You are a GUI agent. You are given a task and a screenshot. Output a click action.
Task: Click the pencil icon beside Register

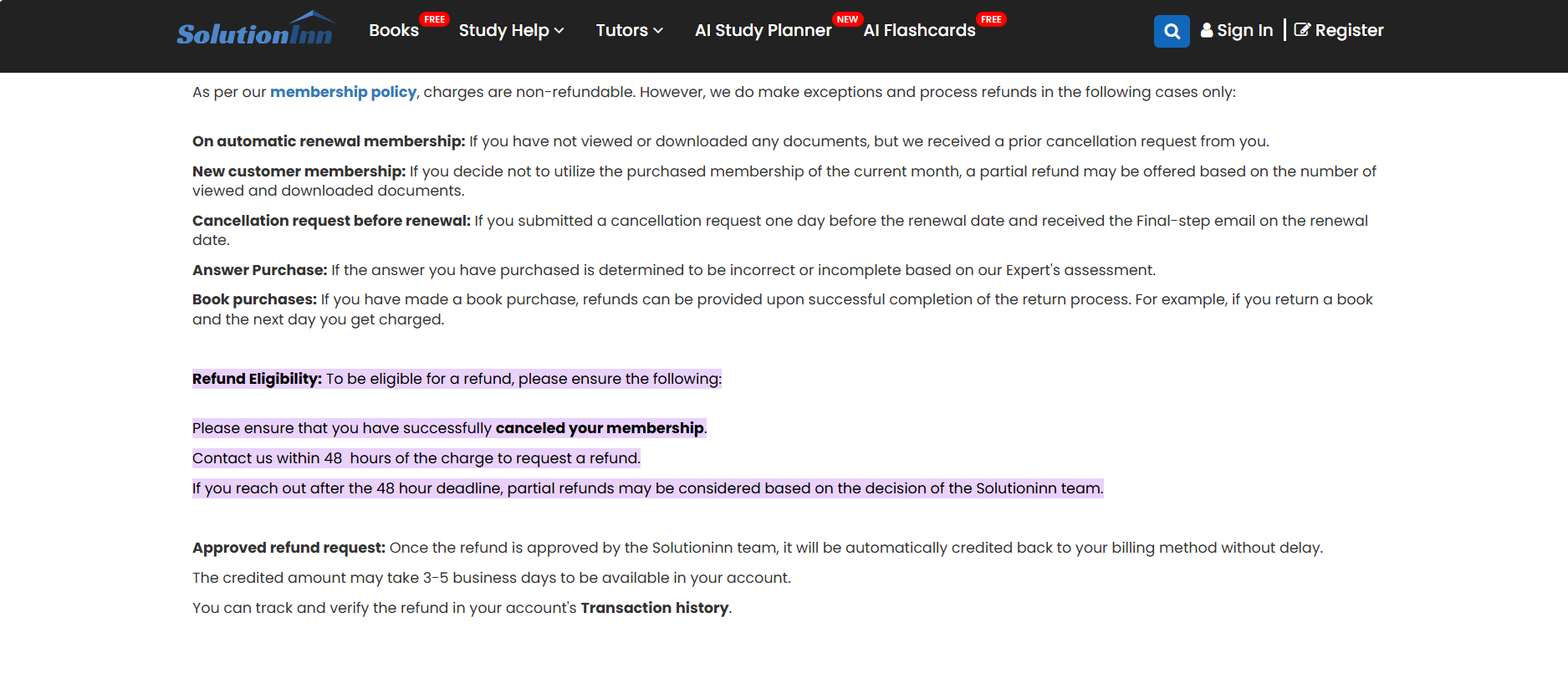1302,30
